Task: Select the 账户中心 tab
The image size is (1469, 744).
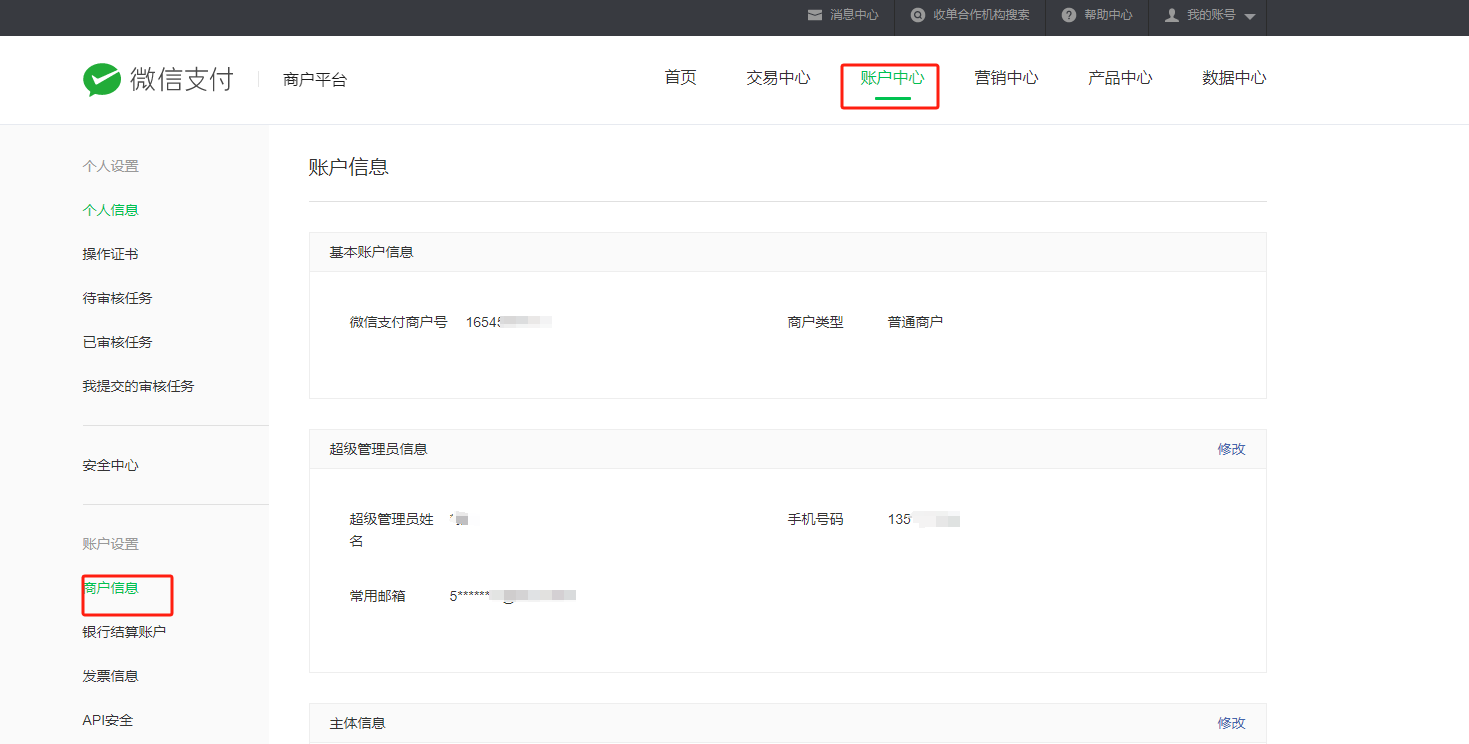Action: pos(892,78)
